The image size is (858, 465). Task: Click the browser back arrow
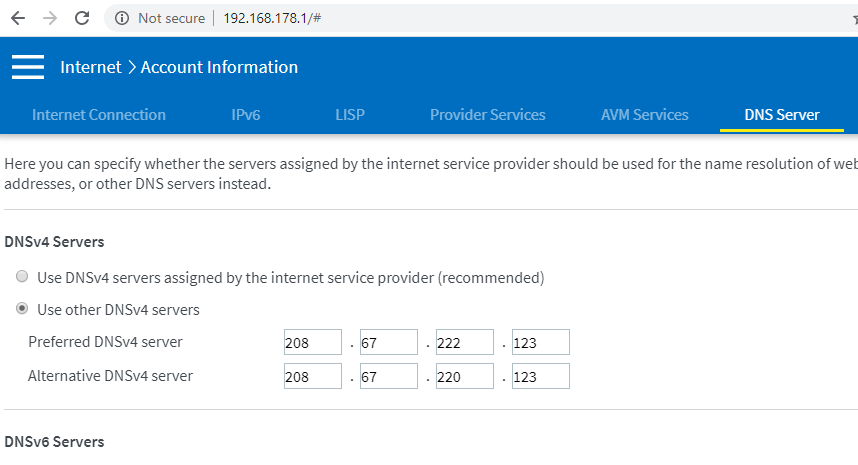click(x=17, y=18)
